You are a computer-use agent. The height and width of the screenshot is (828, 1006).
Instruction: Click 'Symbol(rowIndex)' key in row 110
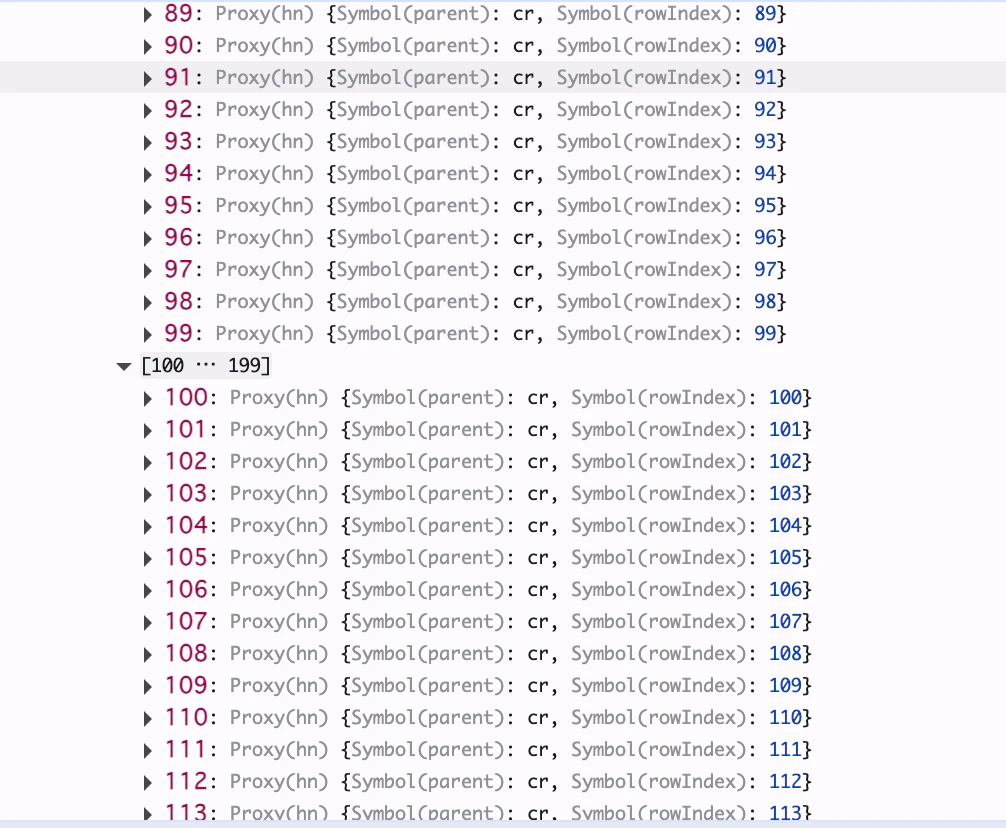[660, 718]
